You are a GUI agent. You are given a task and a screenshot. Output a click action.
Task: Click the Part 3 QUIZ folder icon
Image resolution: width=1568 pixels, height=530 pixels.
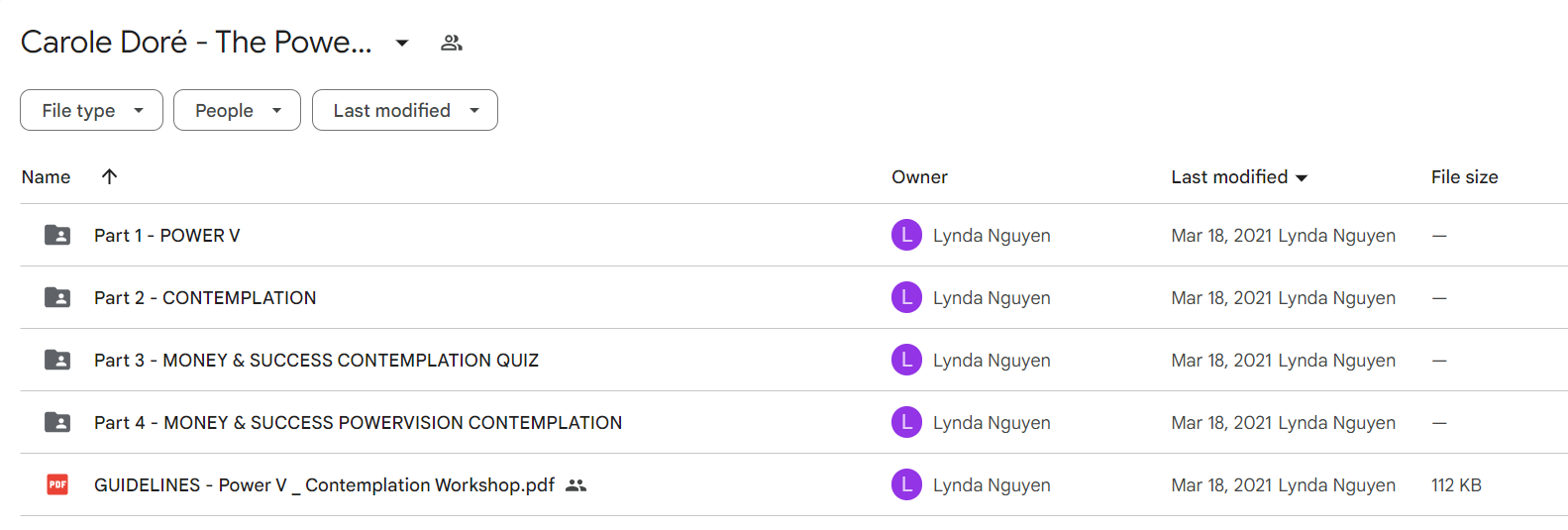[x=57, y=360]
